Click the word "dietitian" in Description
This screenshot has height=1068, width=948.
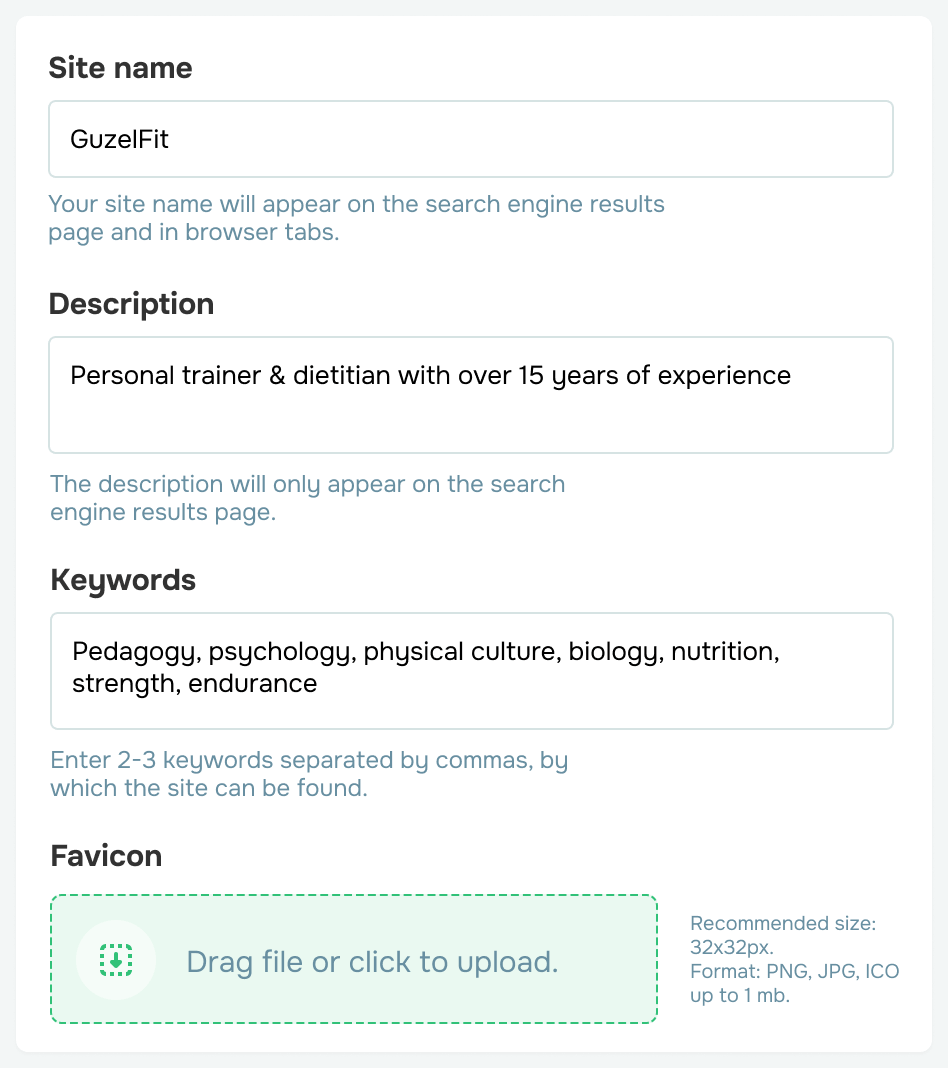(345, 376)
